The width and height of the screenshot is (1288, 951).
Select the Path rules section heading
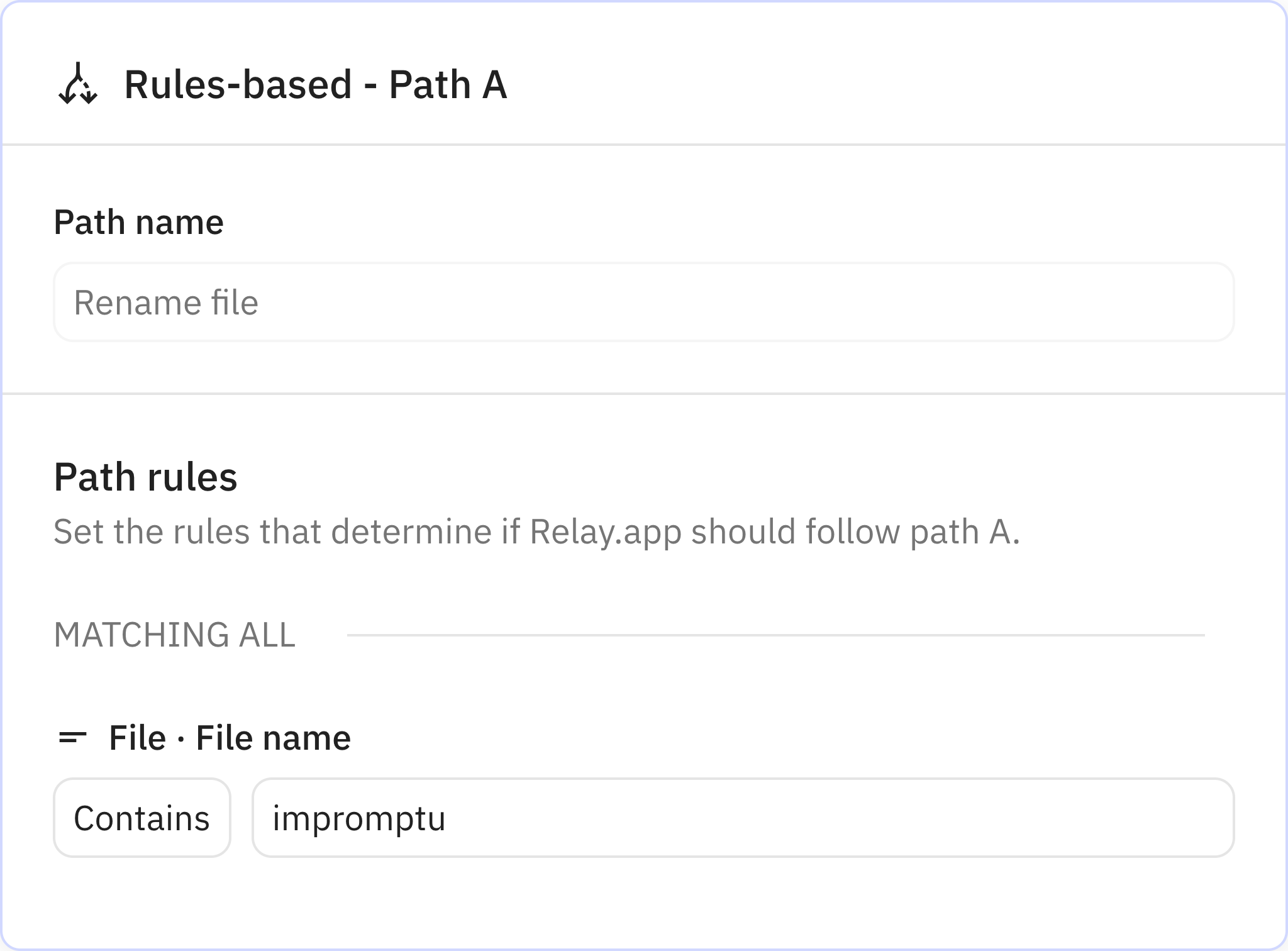pyautogui.click(x=146, y=477)
